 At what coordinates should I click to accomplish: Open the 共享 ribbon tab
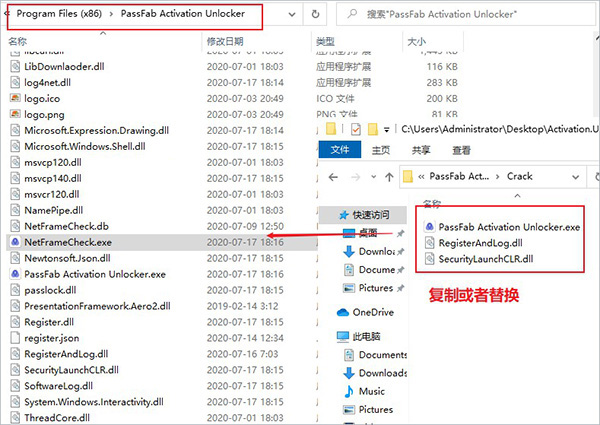click(x=421, y=150)
